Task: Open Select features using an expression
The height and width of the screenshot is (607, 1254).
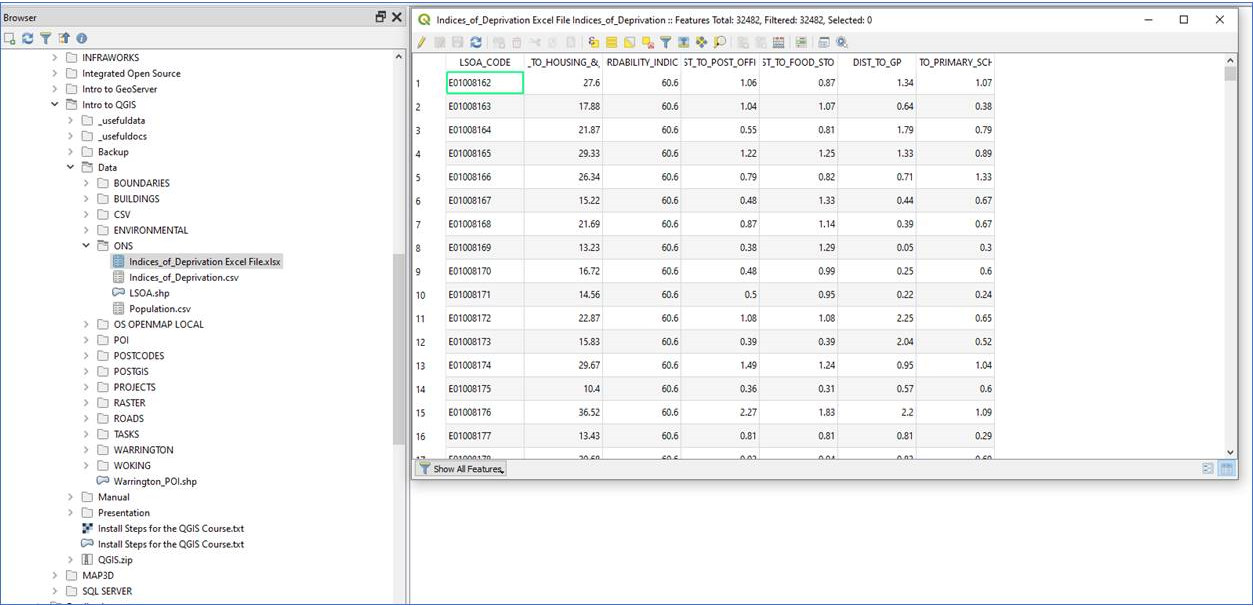Action: tap(594, 42)
